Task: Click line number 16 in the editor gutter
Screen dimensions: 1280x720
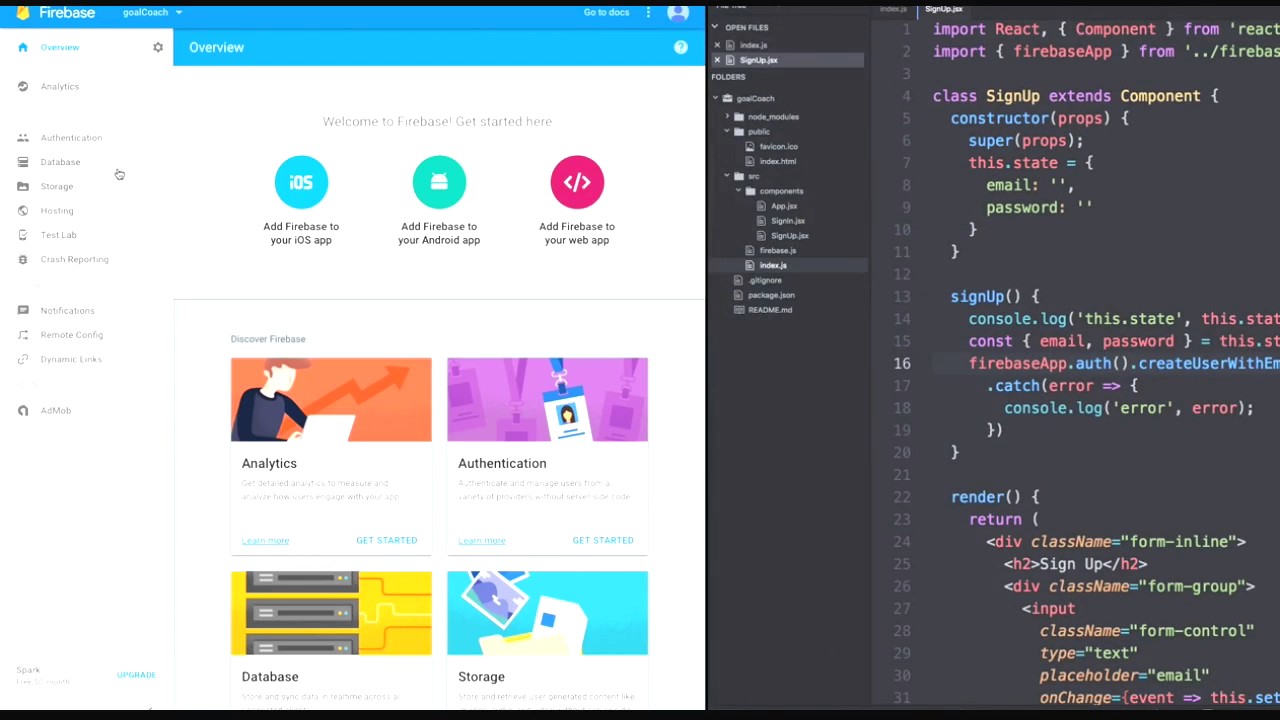Action: pos(902,363)
